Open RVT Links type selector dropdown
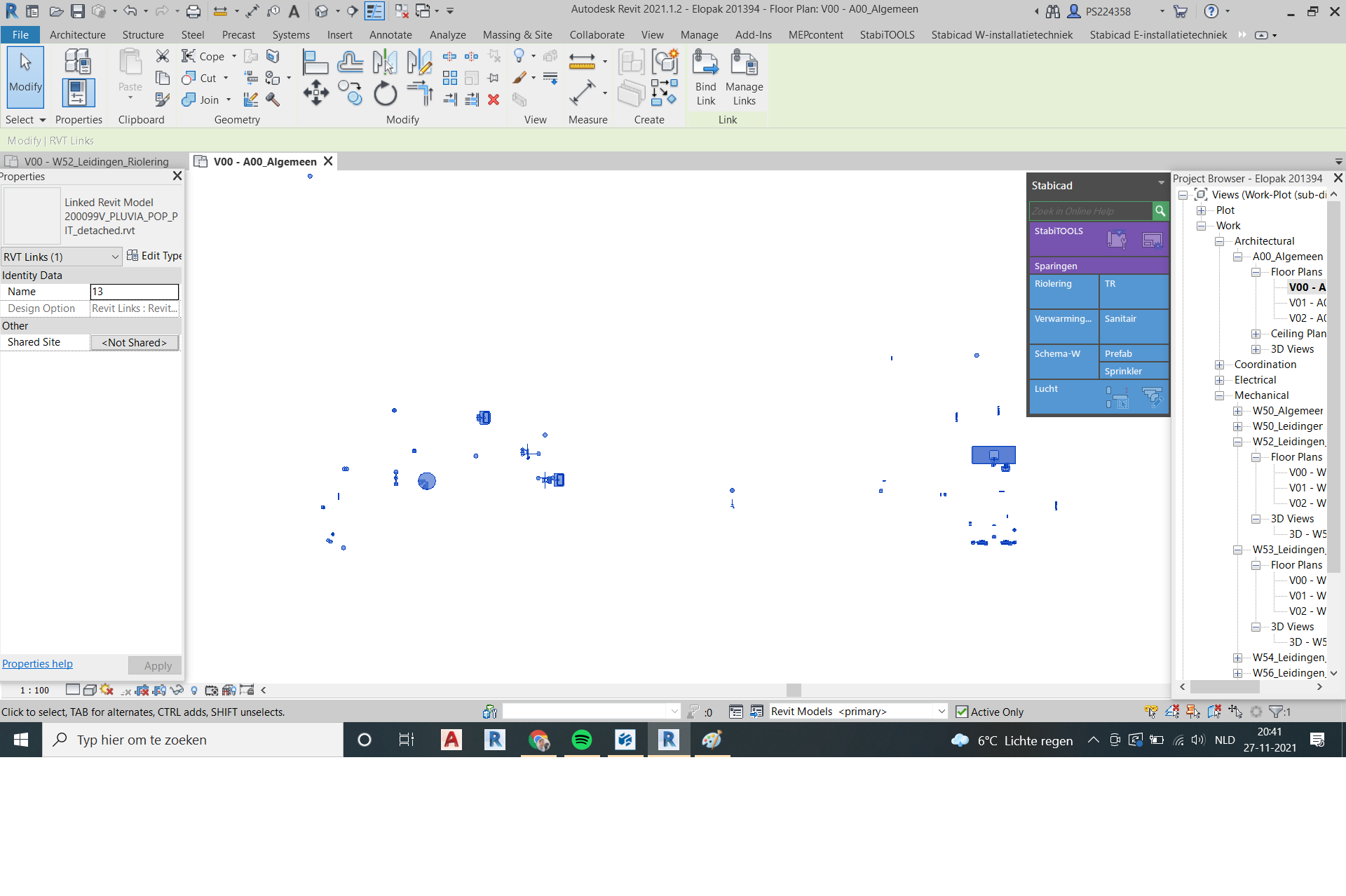The width and height of the screenshot is (1346, 896). point(61,257)
